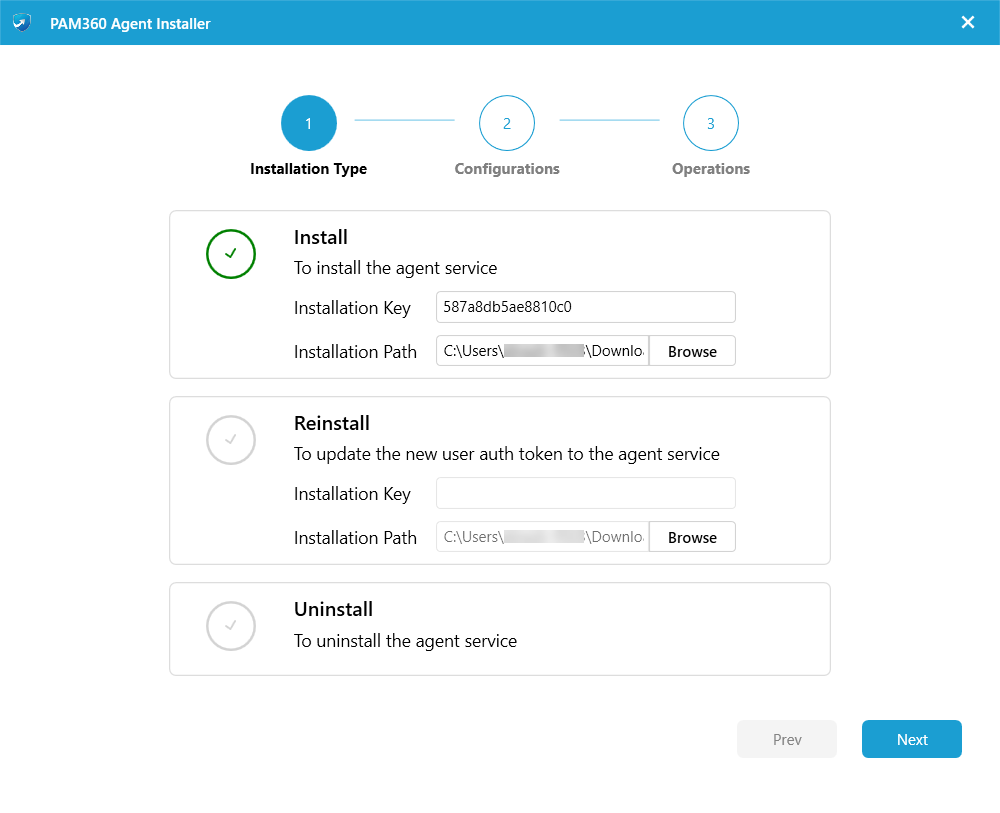Click the Configurations step label

click(x=507, y=169)
